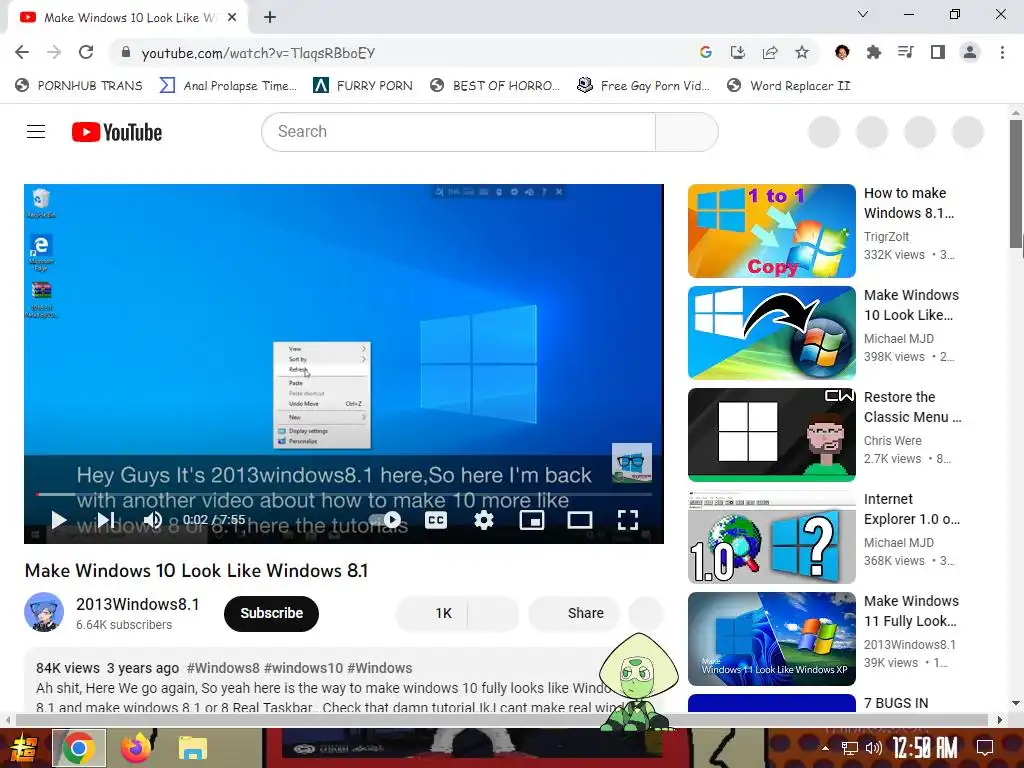
Task: Go to the YouTube home logo
Action: 117,132
